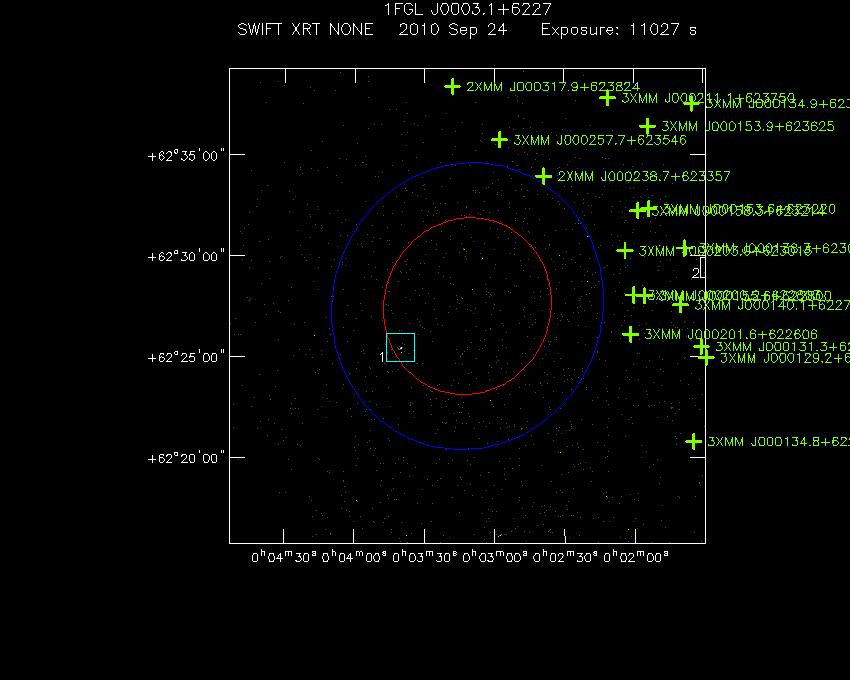Click the right ascension label 0h04m30s
The image size is (850, 680).
coord(284,557)
